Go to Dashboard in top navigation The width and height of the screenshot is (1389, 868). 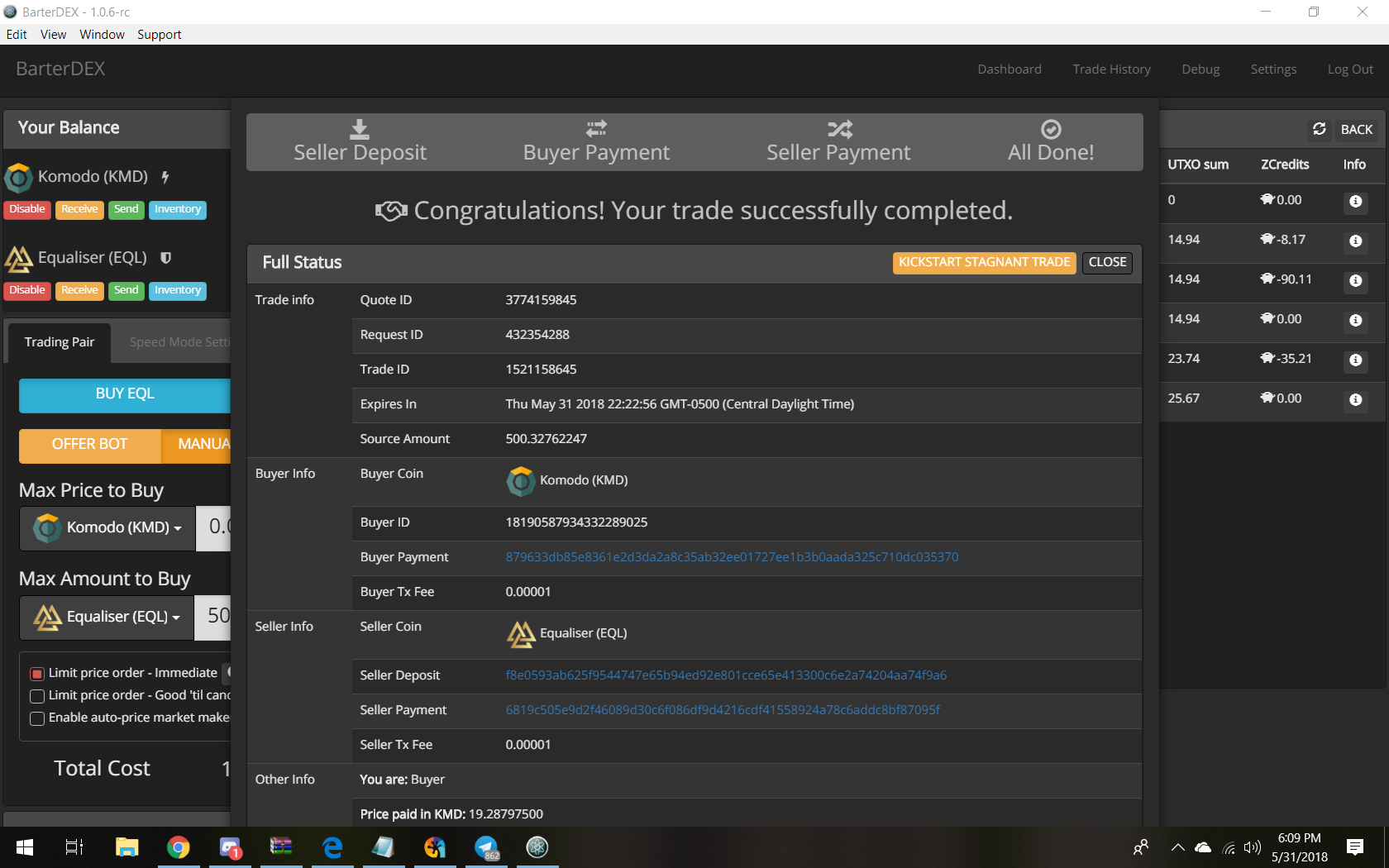tap(1010, 69)
